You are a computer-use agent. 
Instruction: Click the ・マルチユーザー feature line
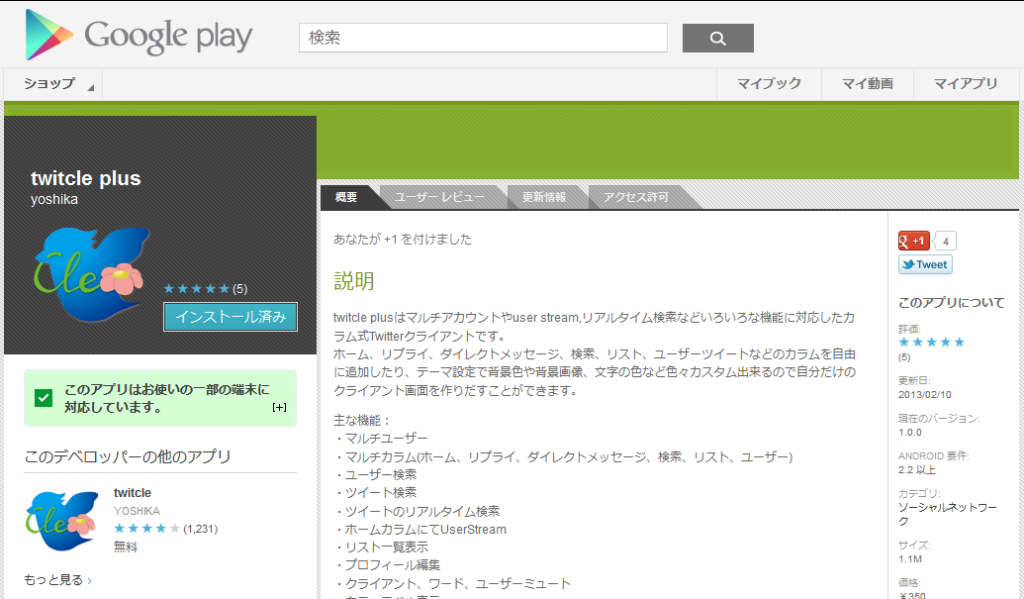click(381, 438)
